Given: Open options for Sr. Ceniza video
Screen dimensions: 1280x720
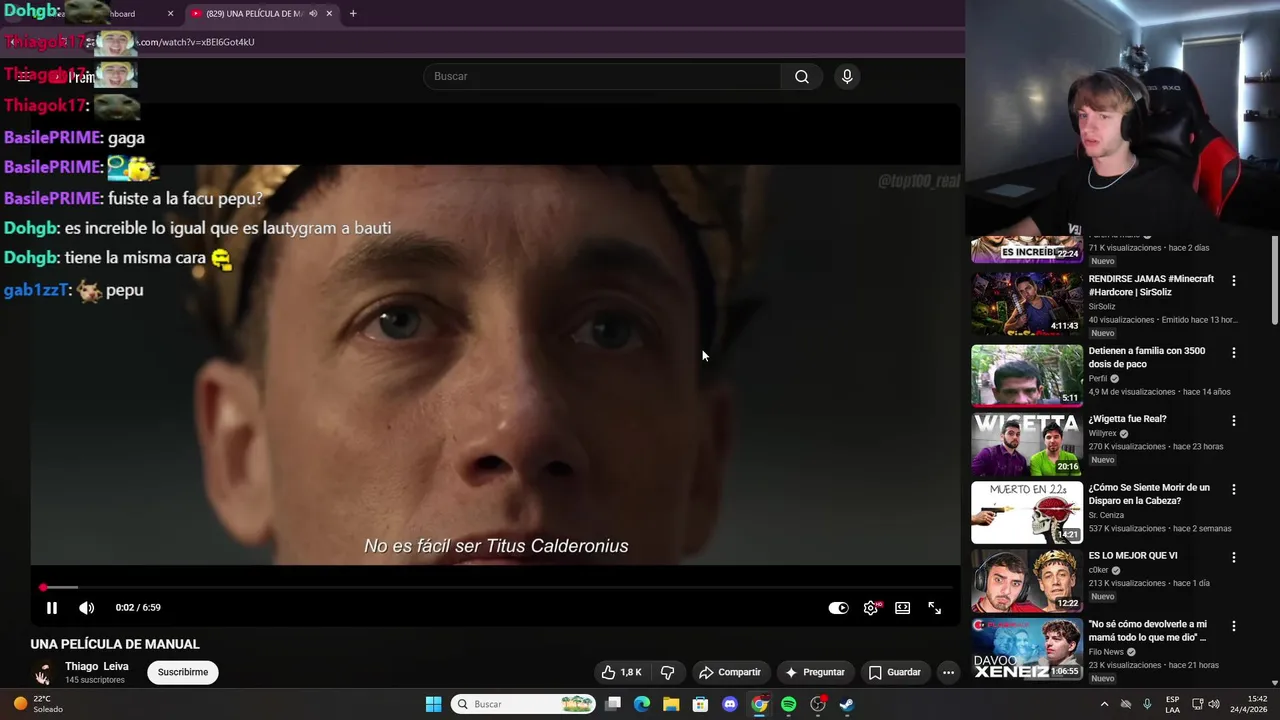Looking at the screenshot, I should click(x=1233, y=490).
